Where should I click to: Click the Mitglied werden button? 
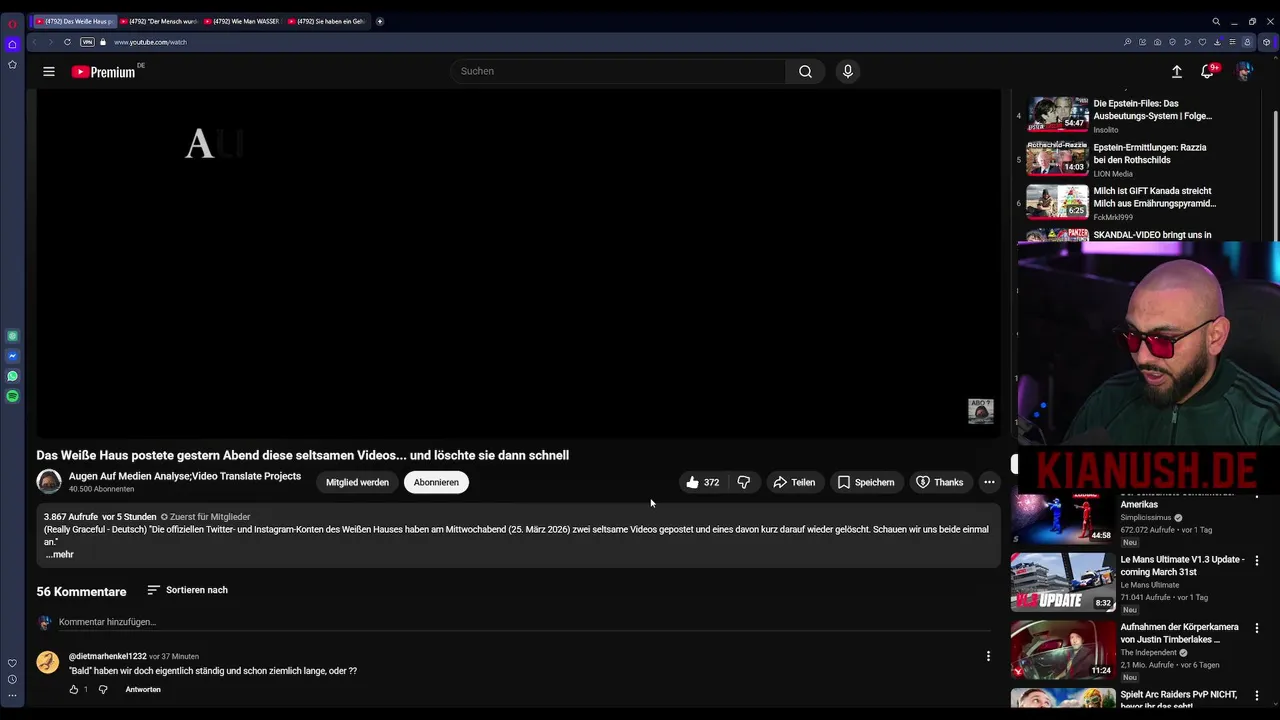[357, 482]
